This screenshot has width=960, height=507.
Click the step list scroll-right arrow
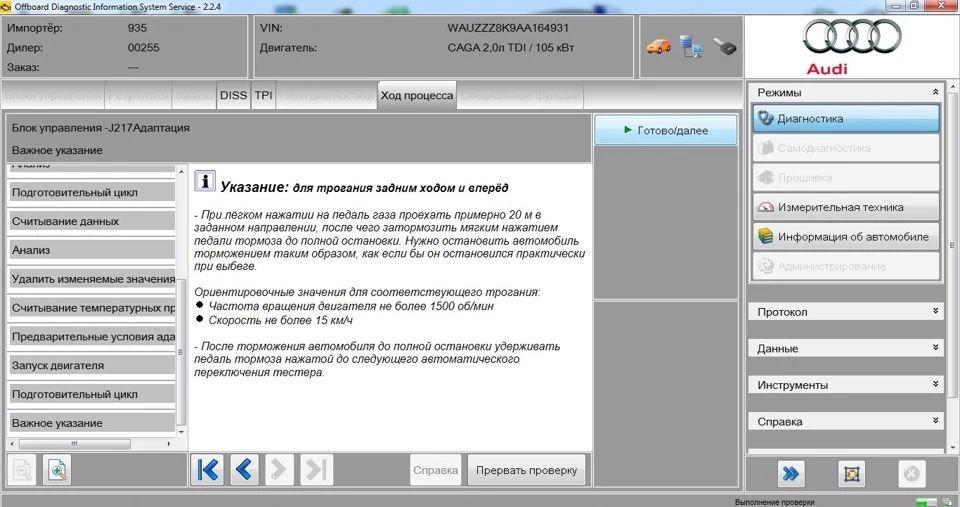[169, 443]
